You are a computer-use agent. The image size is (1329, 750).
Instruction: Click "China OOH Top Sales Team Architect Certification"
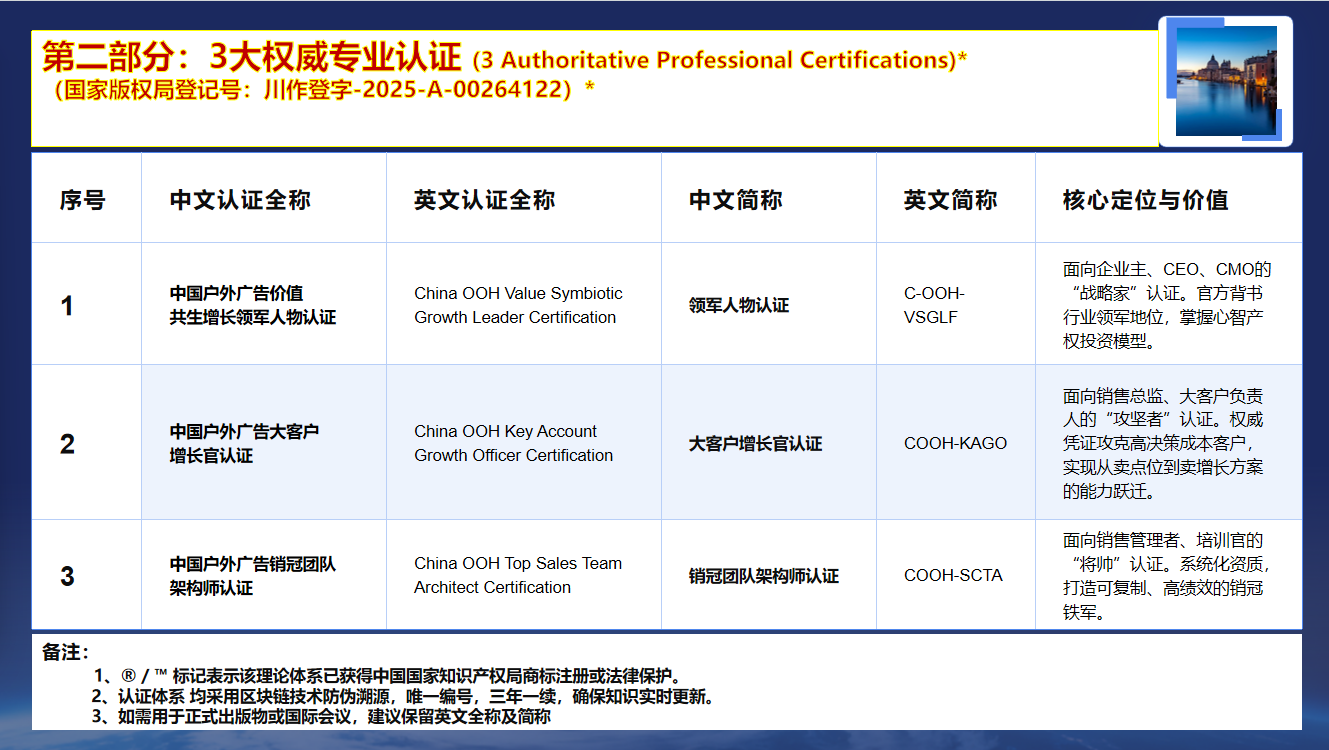point(518,575)
